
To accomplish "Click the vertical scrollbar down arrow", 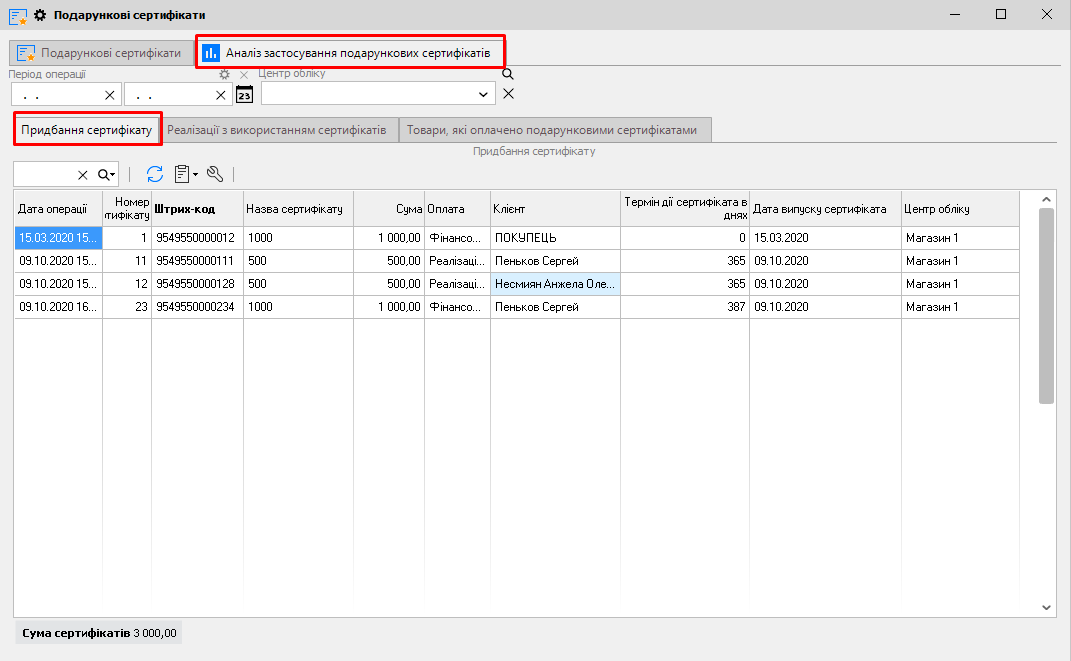I will pos(1046,607).
